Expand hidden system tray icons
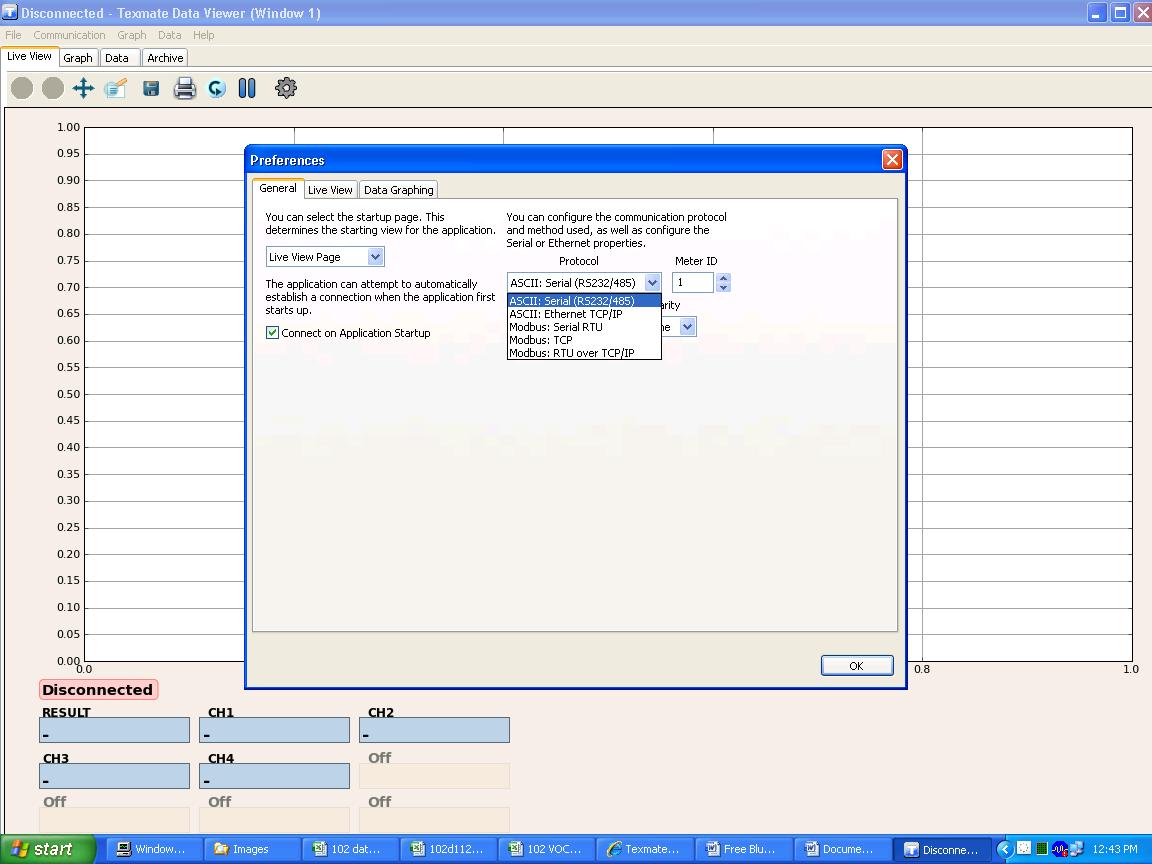The image size is (1152, 864). coord(1004,849)
